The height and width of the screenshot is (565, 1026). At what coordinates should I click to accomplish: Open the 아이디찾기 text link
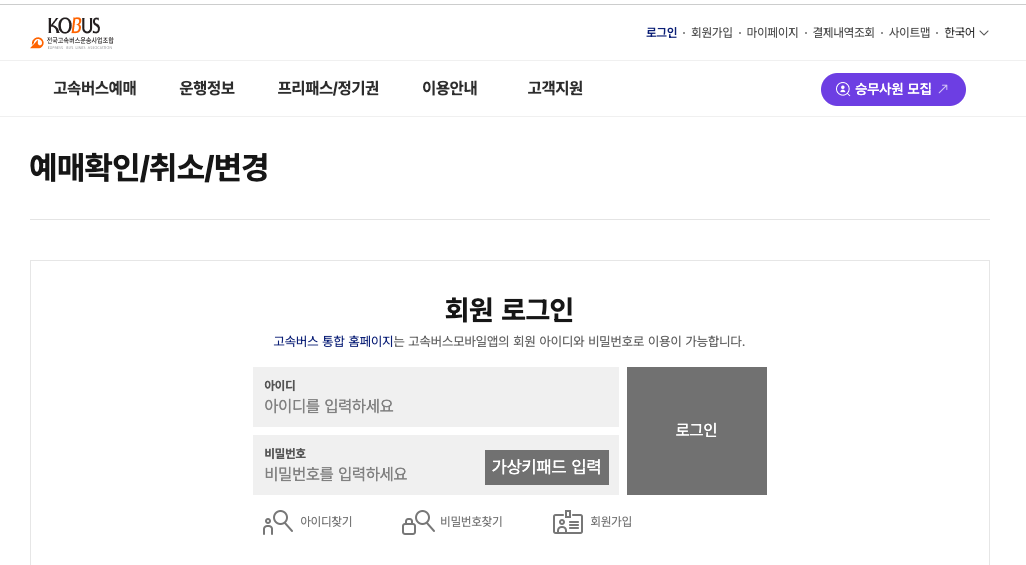click(326, 522)
